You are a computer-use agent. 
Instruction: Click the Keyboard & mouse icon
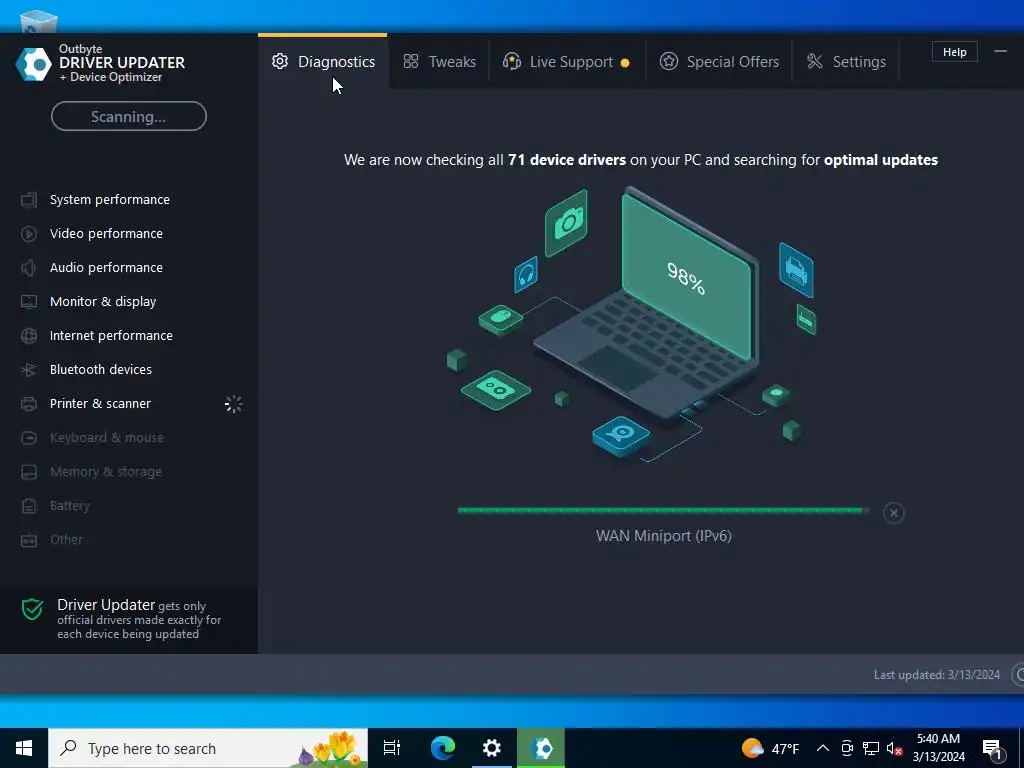[29, 438]
